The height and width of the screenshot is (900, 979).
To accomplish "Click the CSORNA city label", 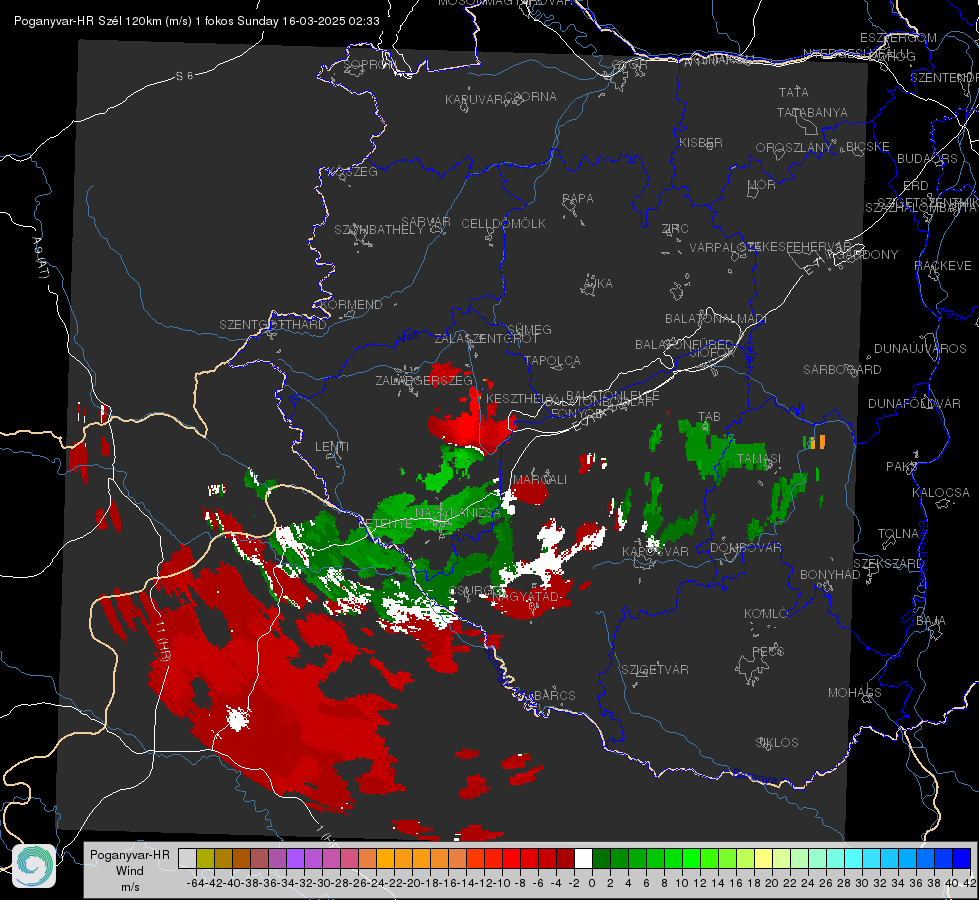I will (x=531, y=97).
